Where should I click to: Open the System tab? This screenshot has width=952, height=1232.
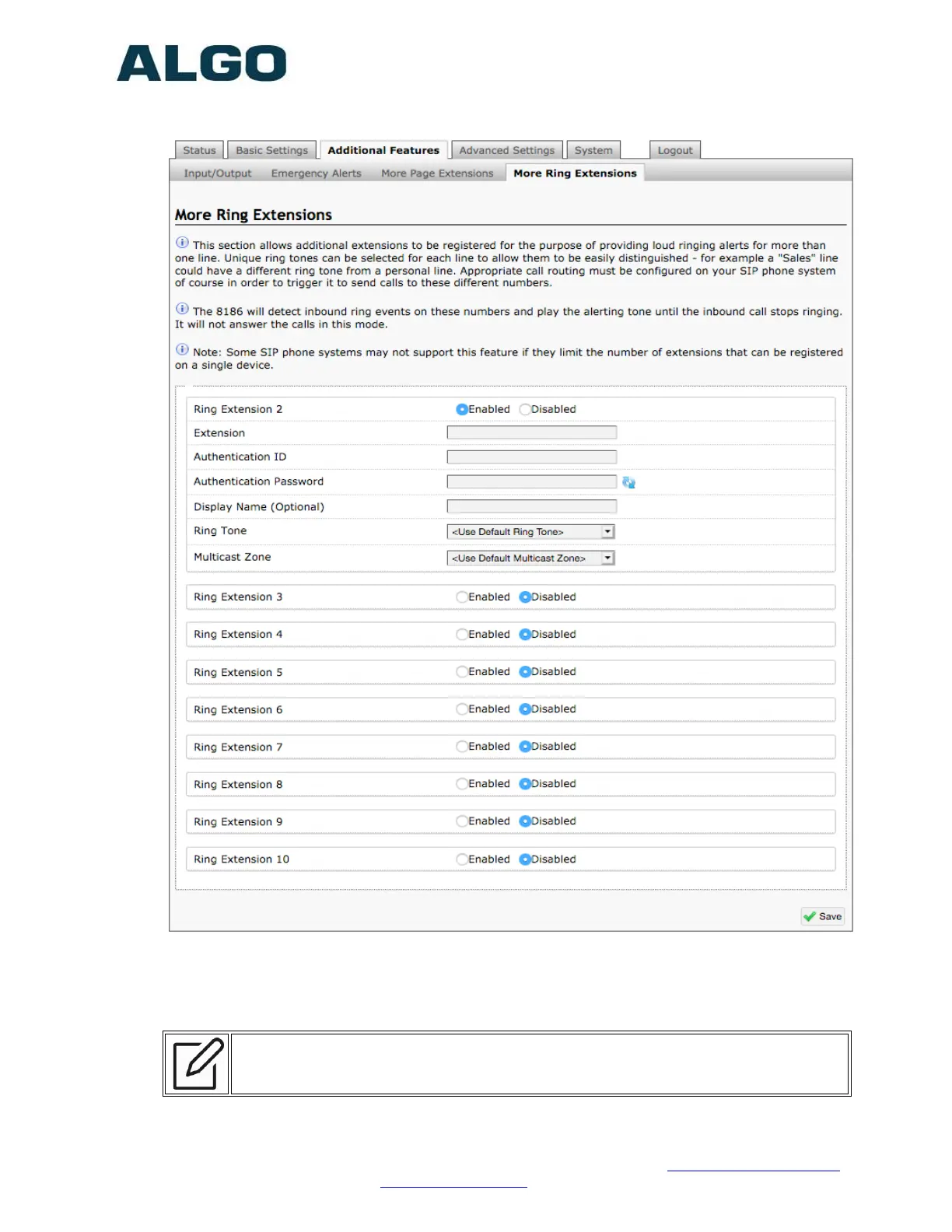tap(593, 150)
